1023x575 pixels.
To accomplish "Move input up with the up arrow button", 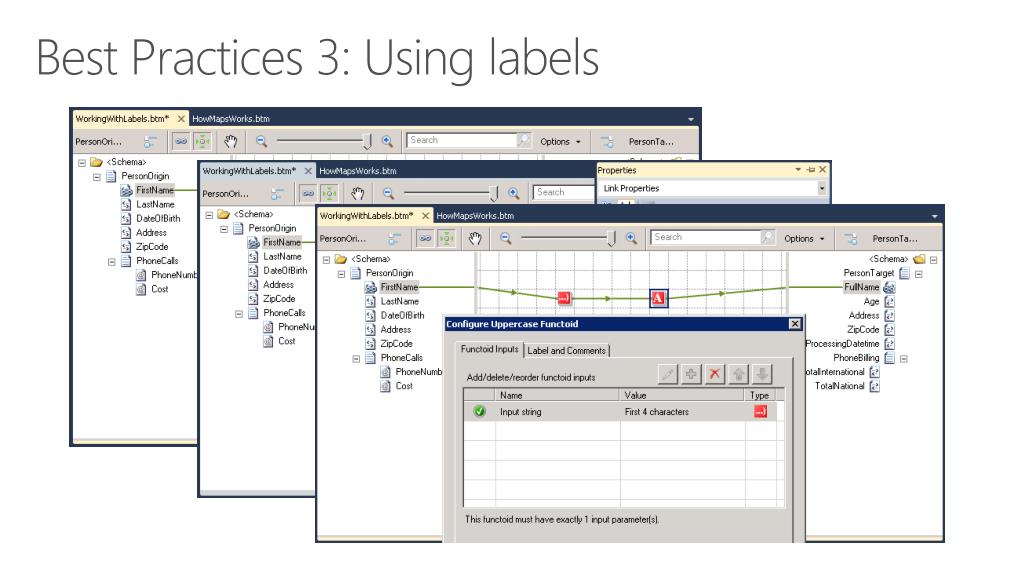I will (x=739, y=374).
